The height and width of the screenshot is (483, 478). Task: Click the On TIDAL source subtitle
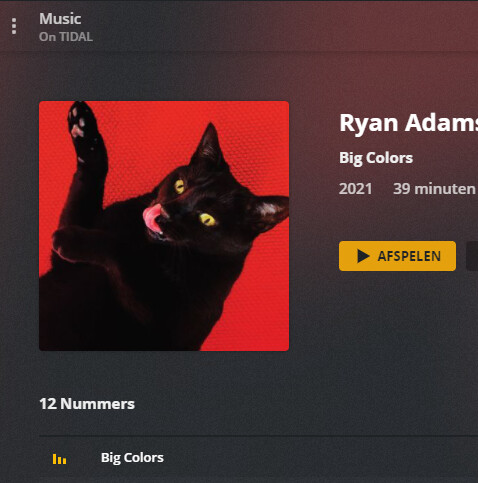pyautogui.click(x=66, y=37)
